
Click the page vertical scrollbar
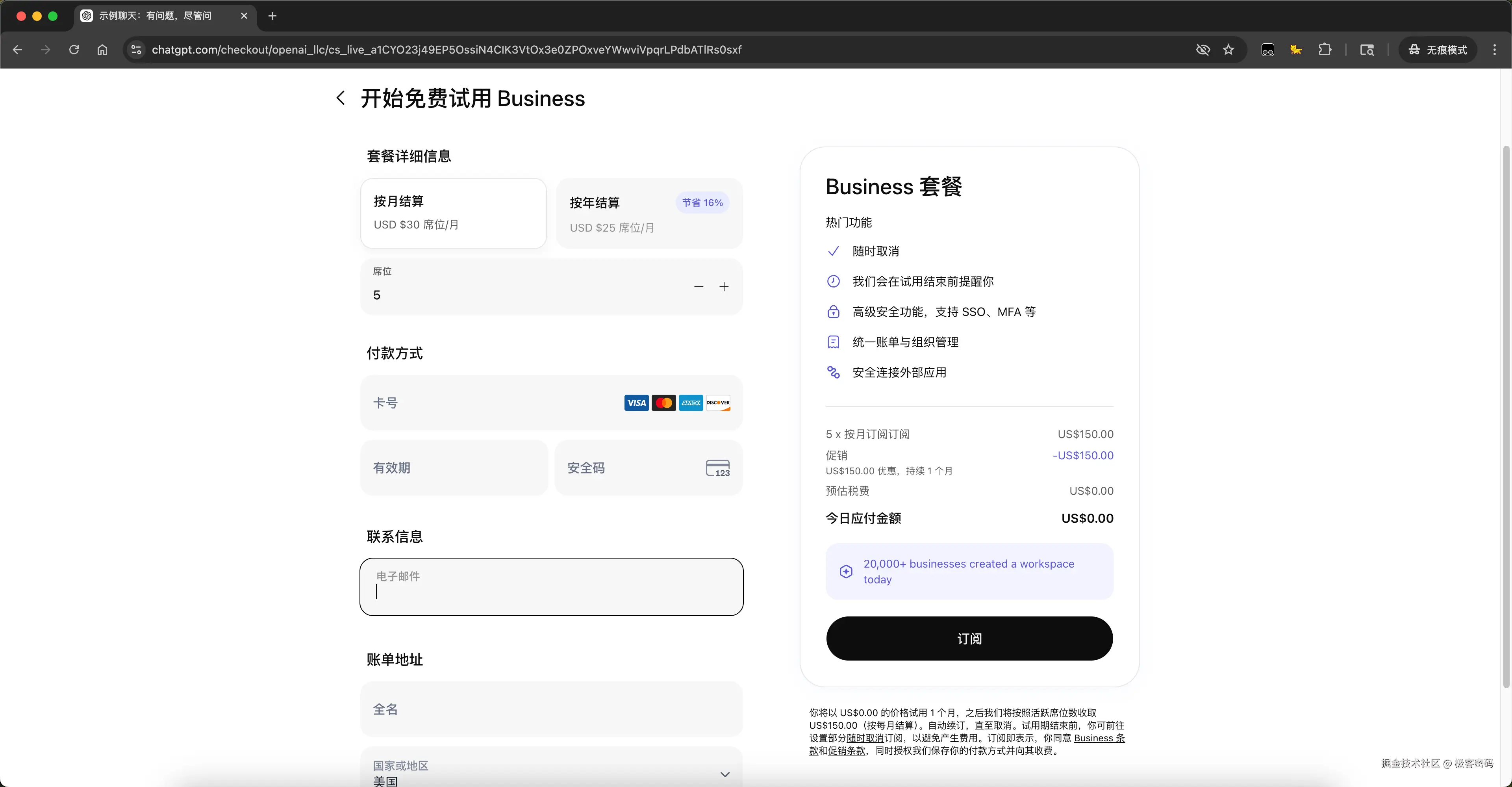pos(1506,411)
